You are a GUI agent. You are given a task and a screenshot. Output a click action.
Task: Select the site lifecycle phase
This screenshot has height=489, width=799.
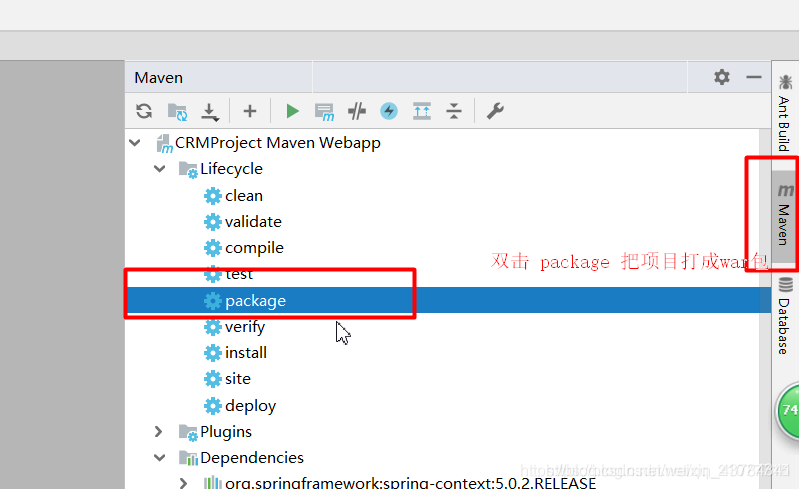[237, 379]
